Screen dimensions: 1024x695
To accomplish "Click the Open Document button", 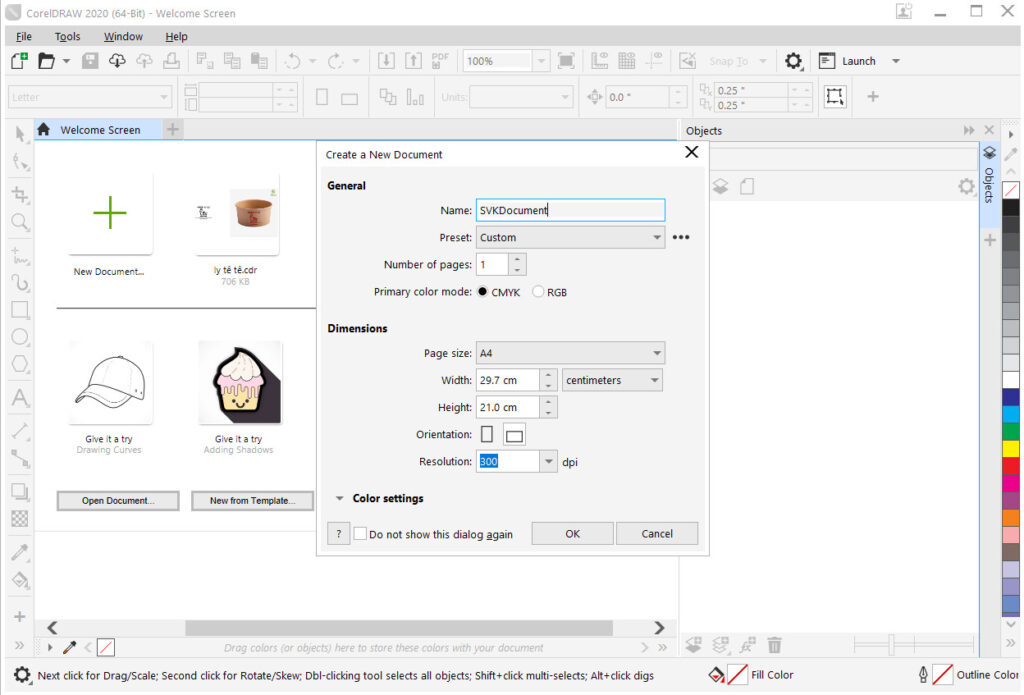I will [x=118, y=500].
